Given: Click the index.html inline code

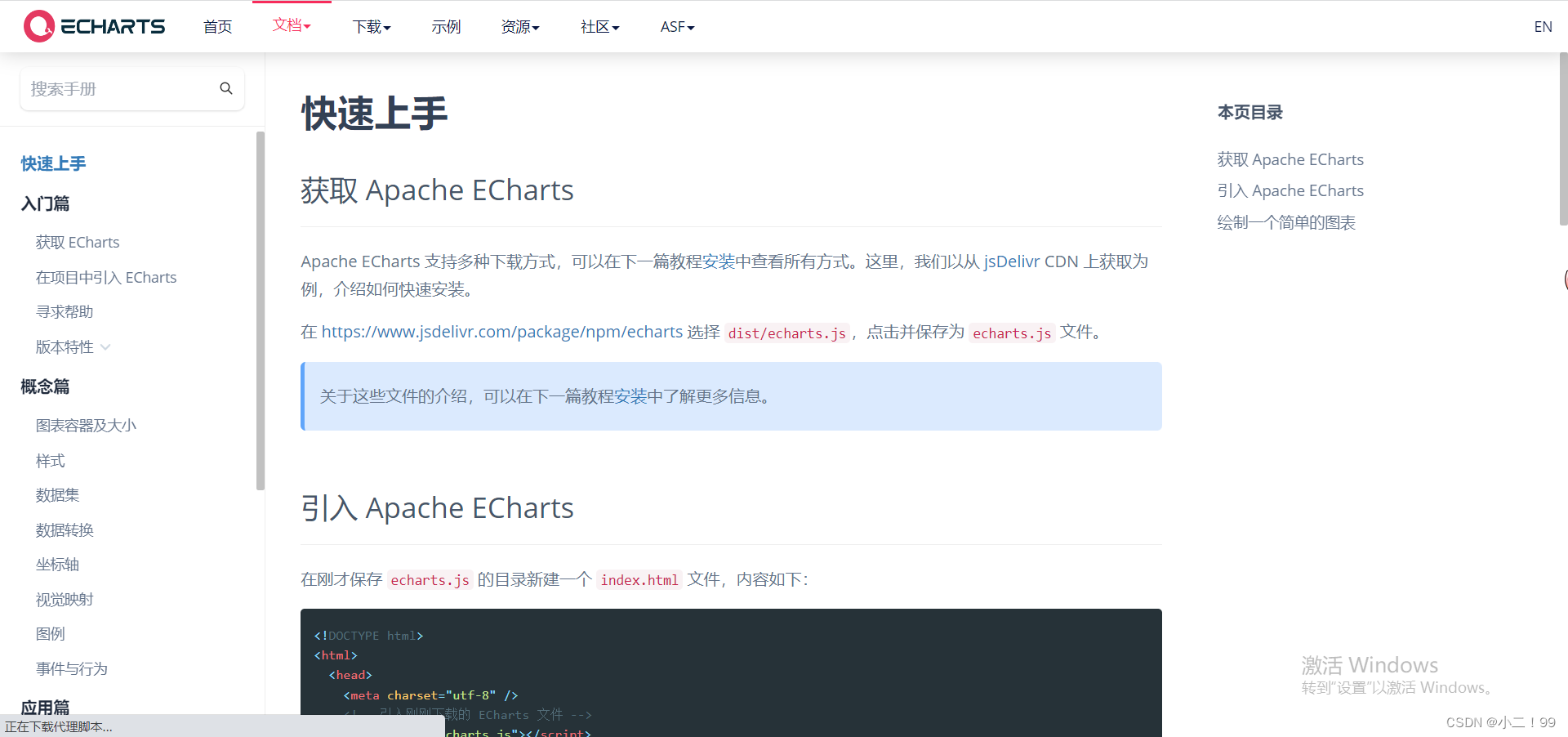Looking at the screenshot, I should click(x=639, y=580).
